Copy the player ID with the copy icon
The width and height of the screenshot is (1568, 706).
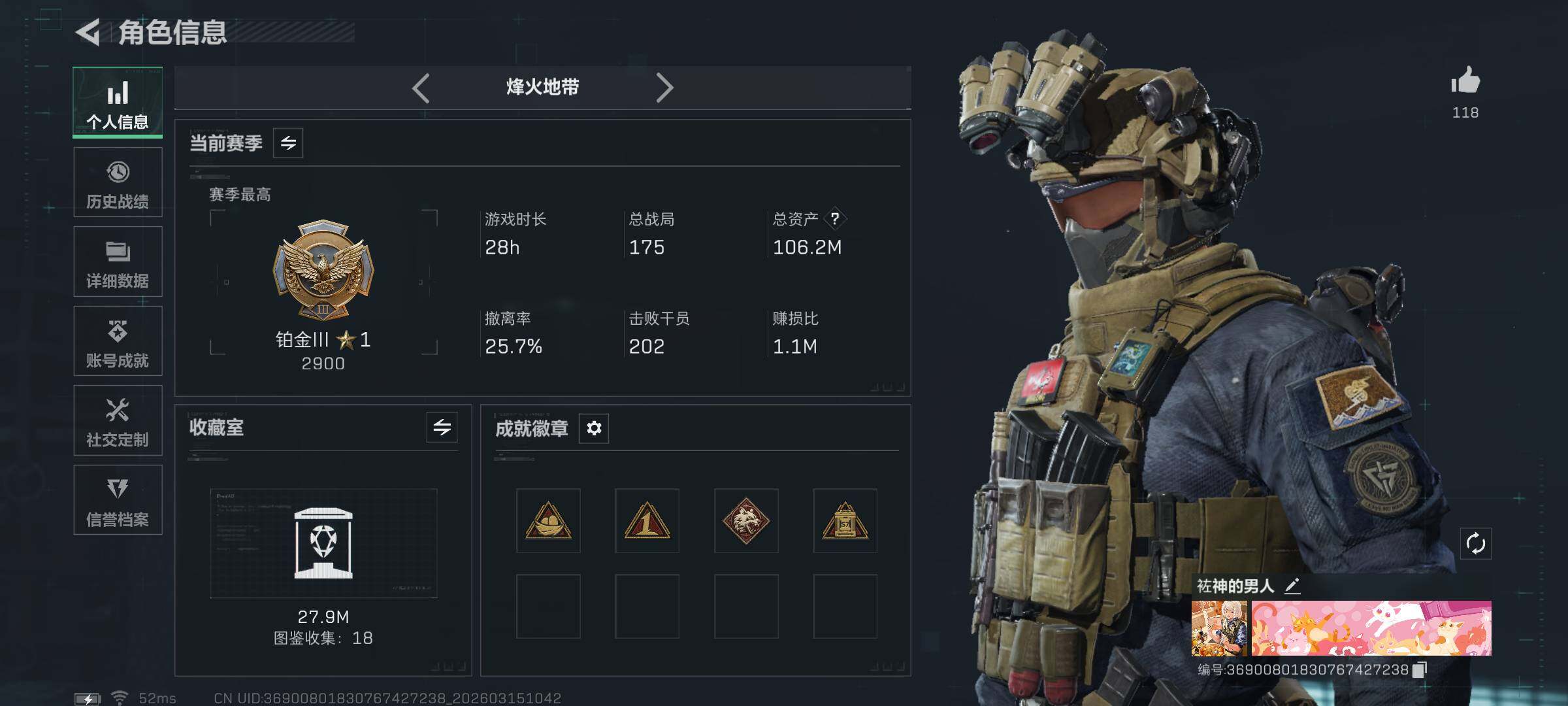pyautogui.click(x=1419, y=669)
